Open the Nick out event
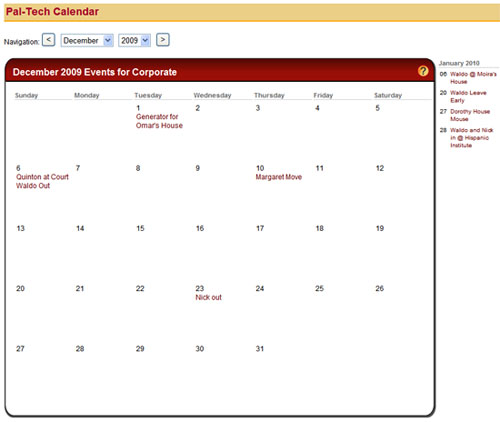 point(208,297)
